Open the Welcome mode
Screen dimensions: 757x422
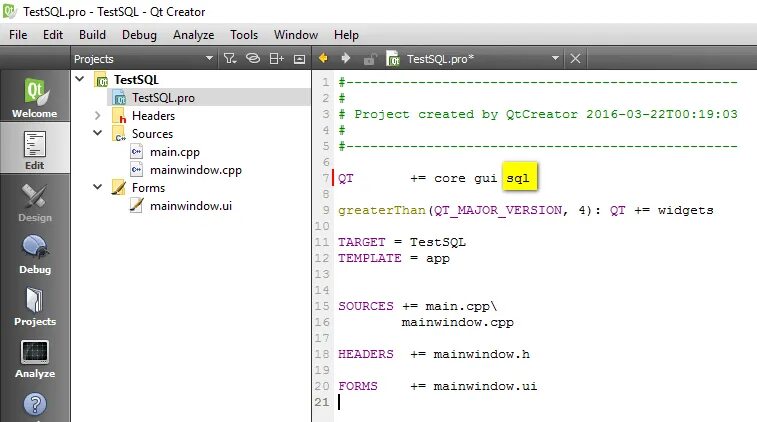point(35,97)
